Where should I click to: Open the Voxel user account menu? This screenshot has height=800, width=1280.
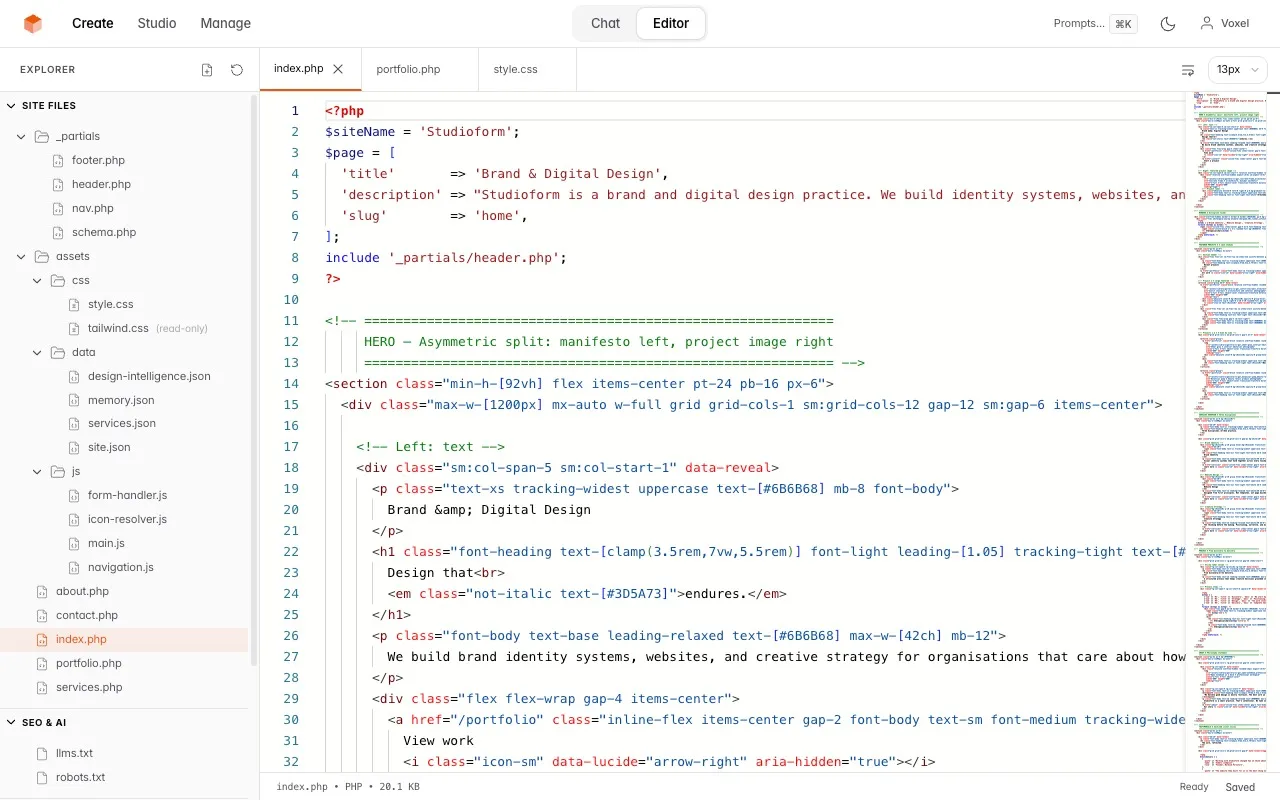[x=1224, y=23]
